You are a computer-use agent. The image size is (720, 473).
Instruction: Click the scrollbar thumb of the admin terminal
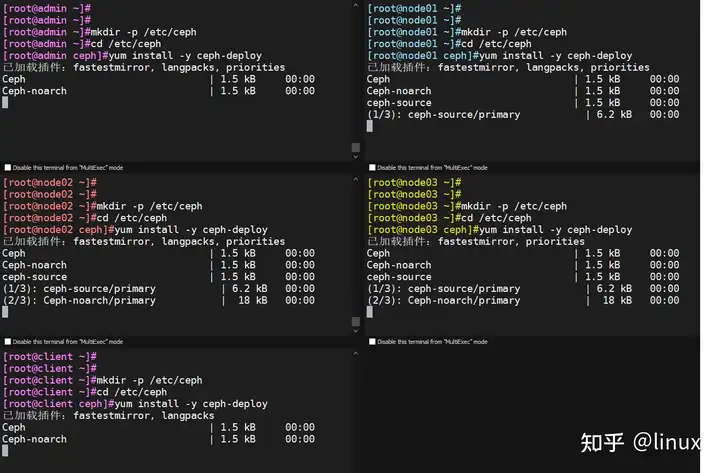355,147
